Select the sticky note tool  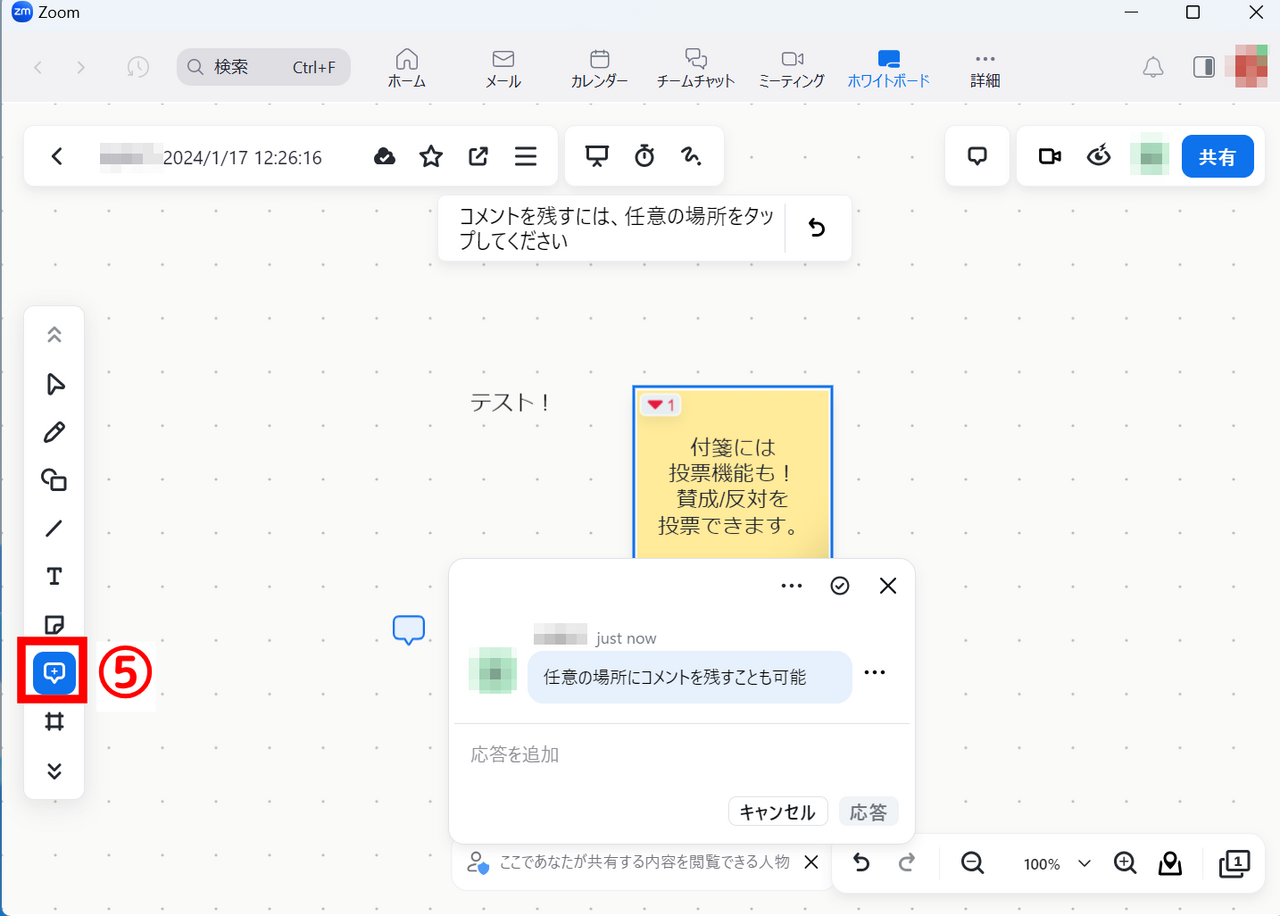54,625
